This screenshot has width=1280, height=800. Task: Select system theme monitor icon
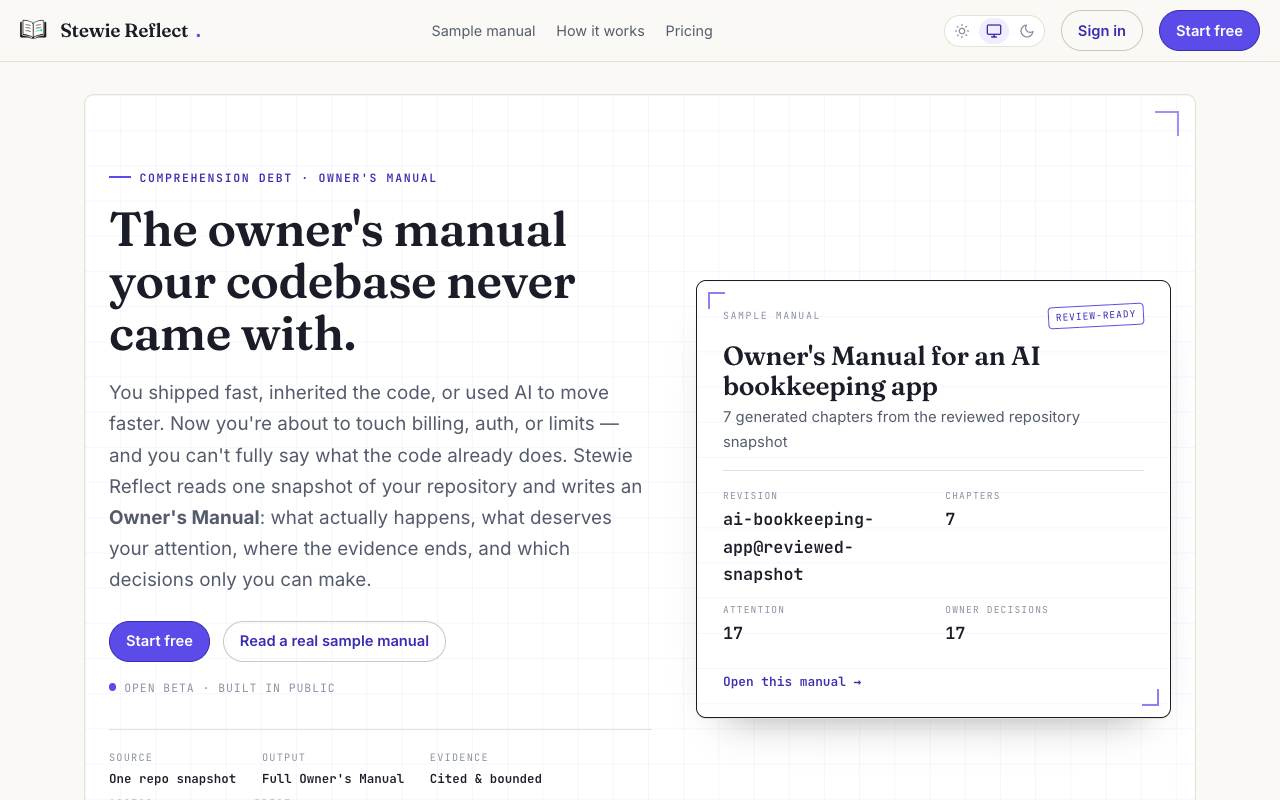pos(994,31)
